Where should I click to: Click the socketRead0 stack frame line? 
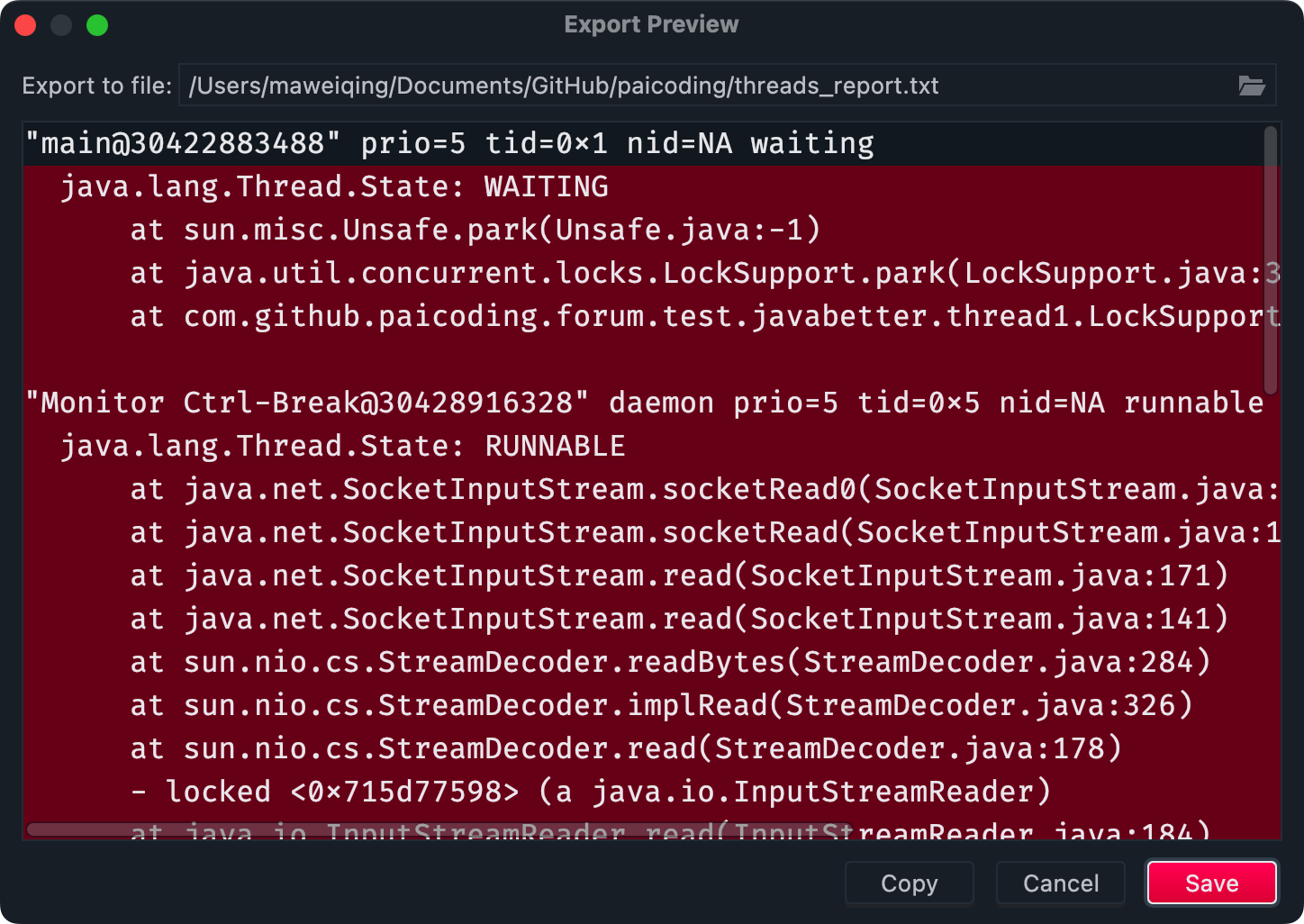(x=702, y=489)
